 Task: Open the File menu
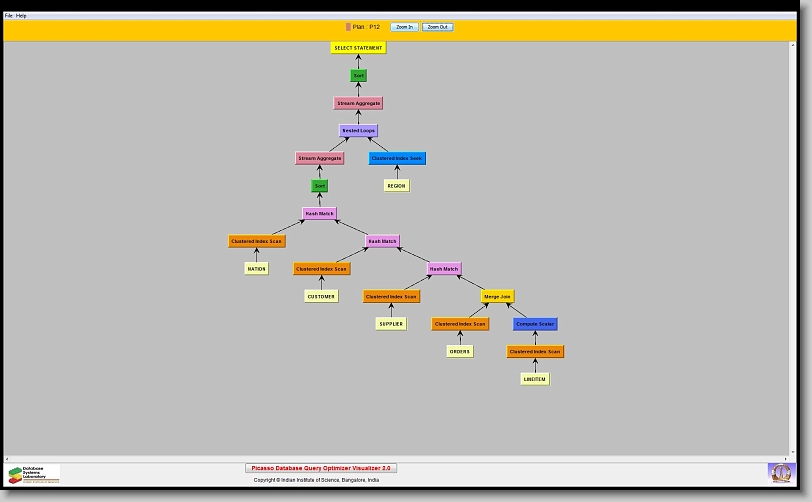[x=9, y=16]
